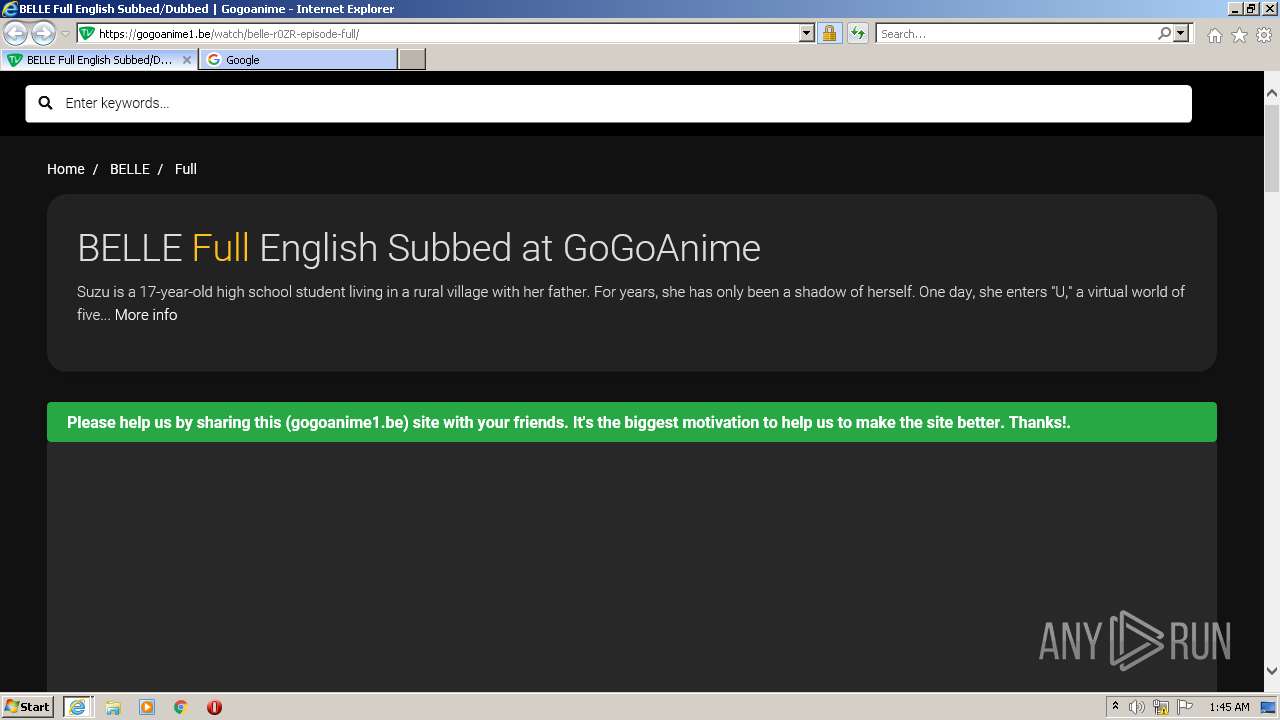Click the 1:45 AM clock
Viewport: 1280px width, 720px height.
coord(1229,707)
